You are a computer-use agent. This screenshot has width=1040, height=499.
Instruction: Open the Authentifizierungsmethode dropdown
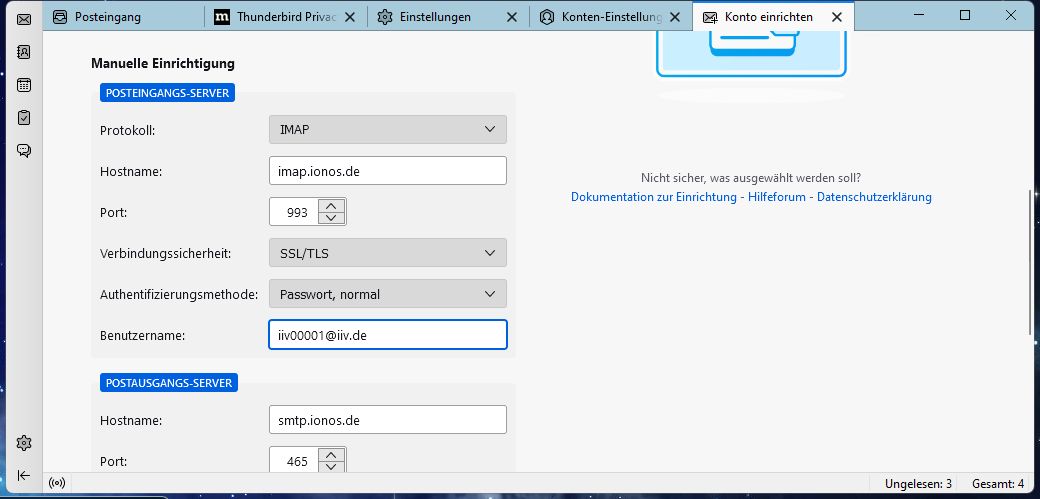click(x=388, y=294)
